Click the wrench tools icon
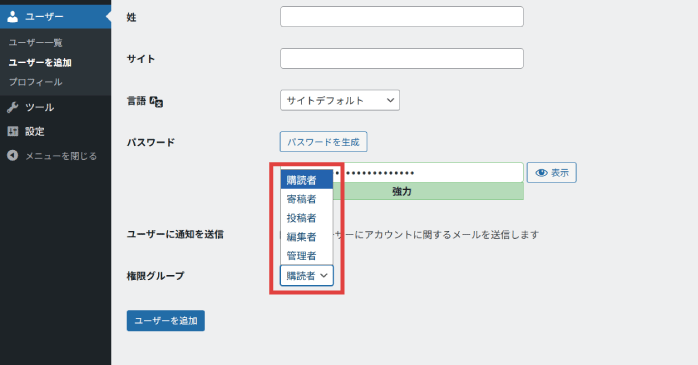The image size is (698, 365). [13, 107]
